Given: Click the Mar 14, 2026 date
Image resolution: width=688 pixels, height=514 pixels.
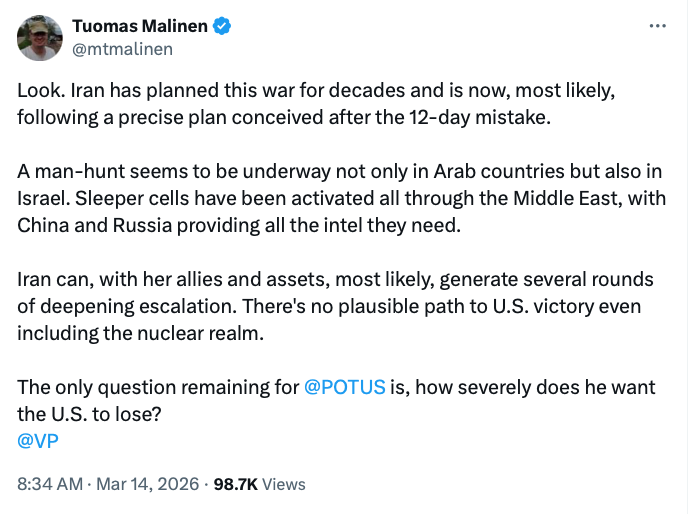Looking at the screenshot, I should tap(147, 484).
